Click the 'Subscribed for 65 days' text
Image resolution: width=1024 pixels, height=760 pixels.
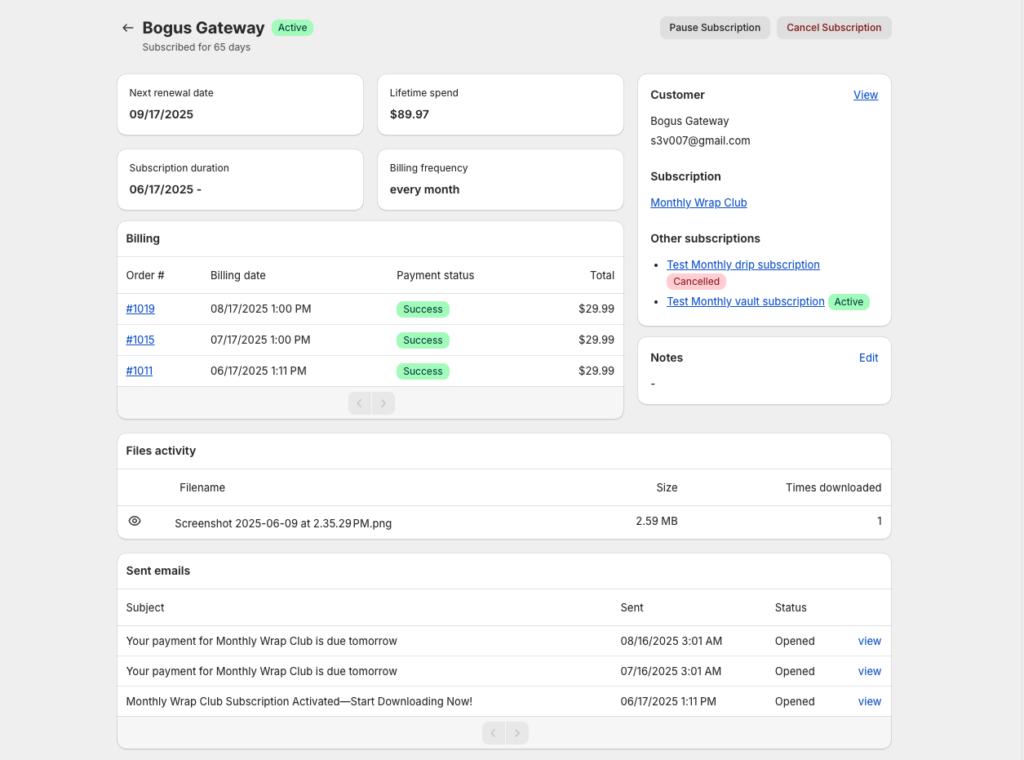click(x=196, y=47)
